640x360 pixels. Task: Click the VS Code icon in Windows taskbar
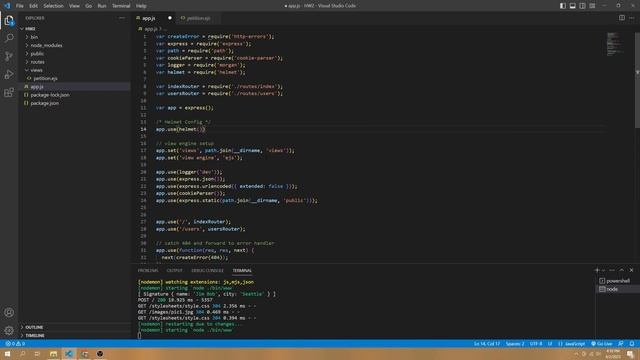(x=69, y=354)
